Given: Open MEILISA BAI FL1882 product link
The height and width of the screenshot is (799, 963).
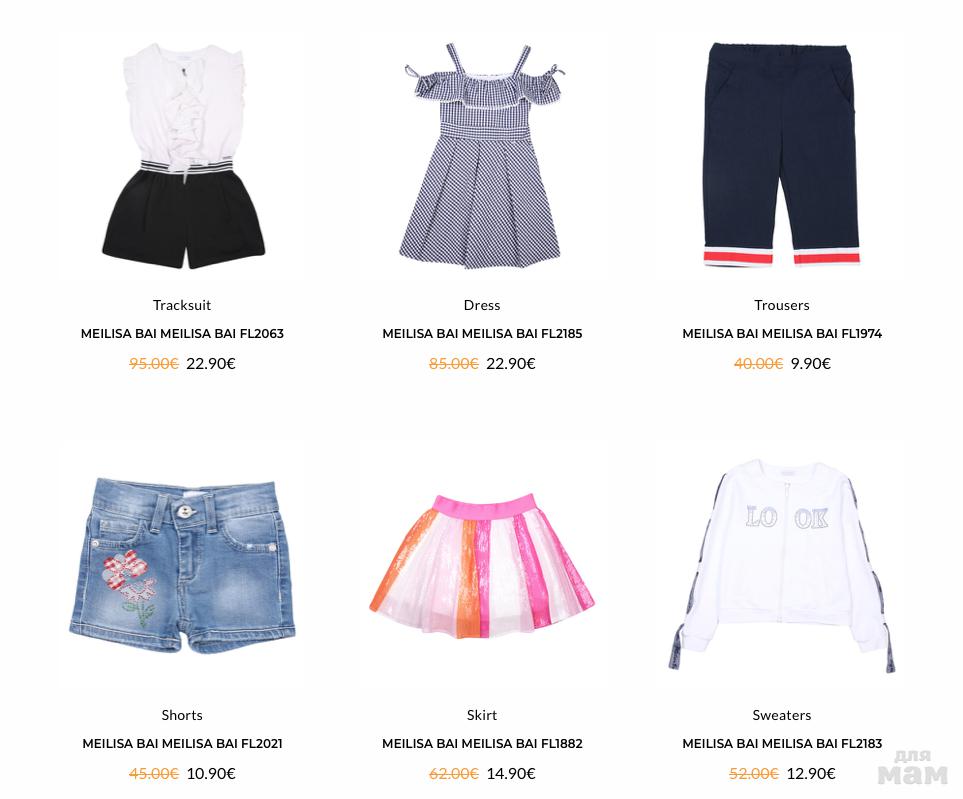Looking at the screenshot, I should pyautogui.click(x=482, y=743).
